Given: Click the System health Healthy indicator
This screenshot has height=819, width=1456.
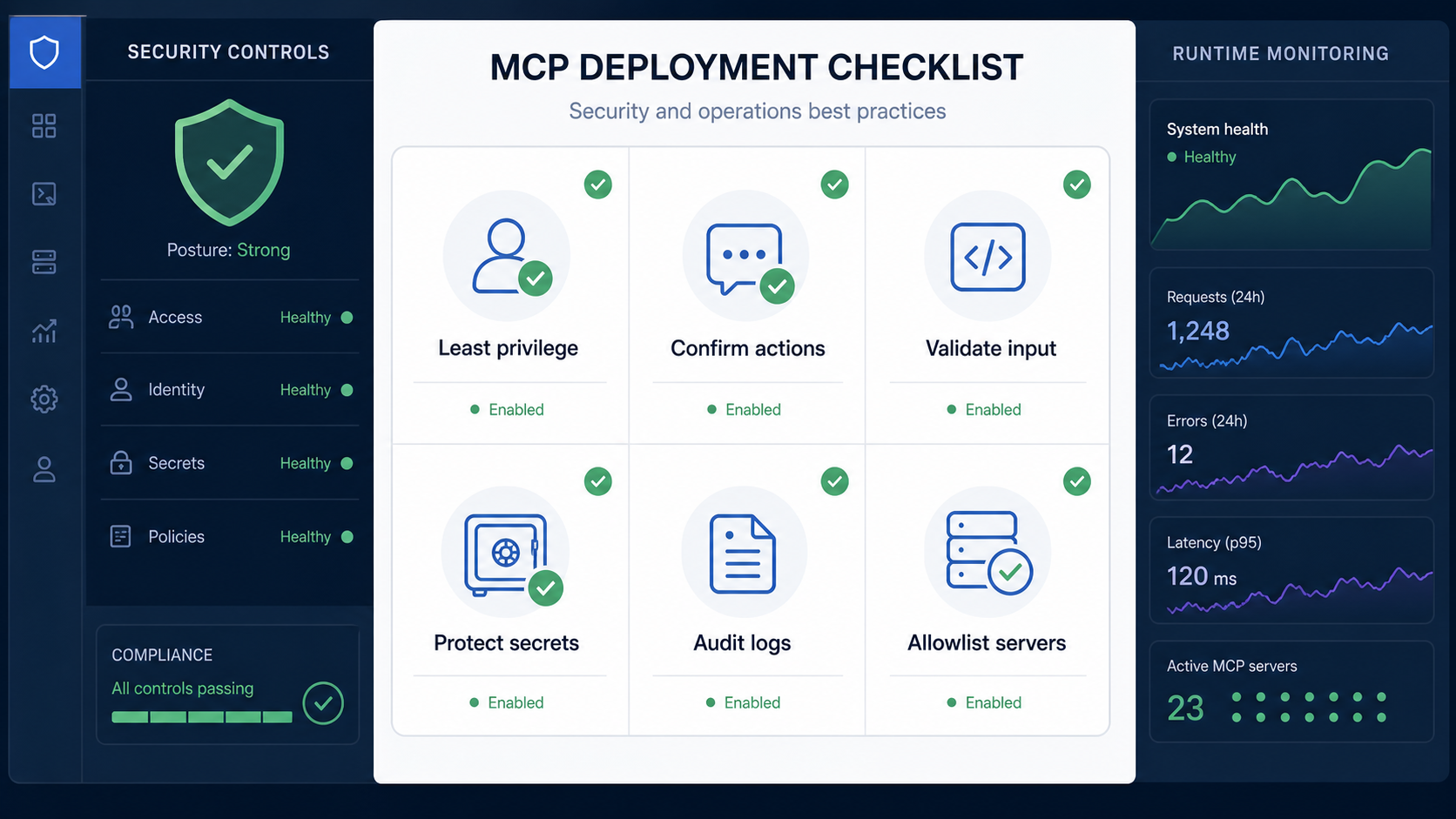Looking at the screenshot, I should click(1202, 158).
